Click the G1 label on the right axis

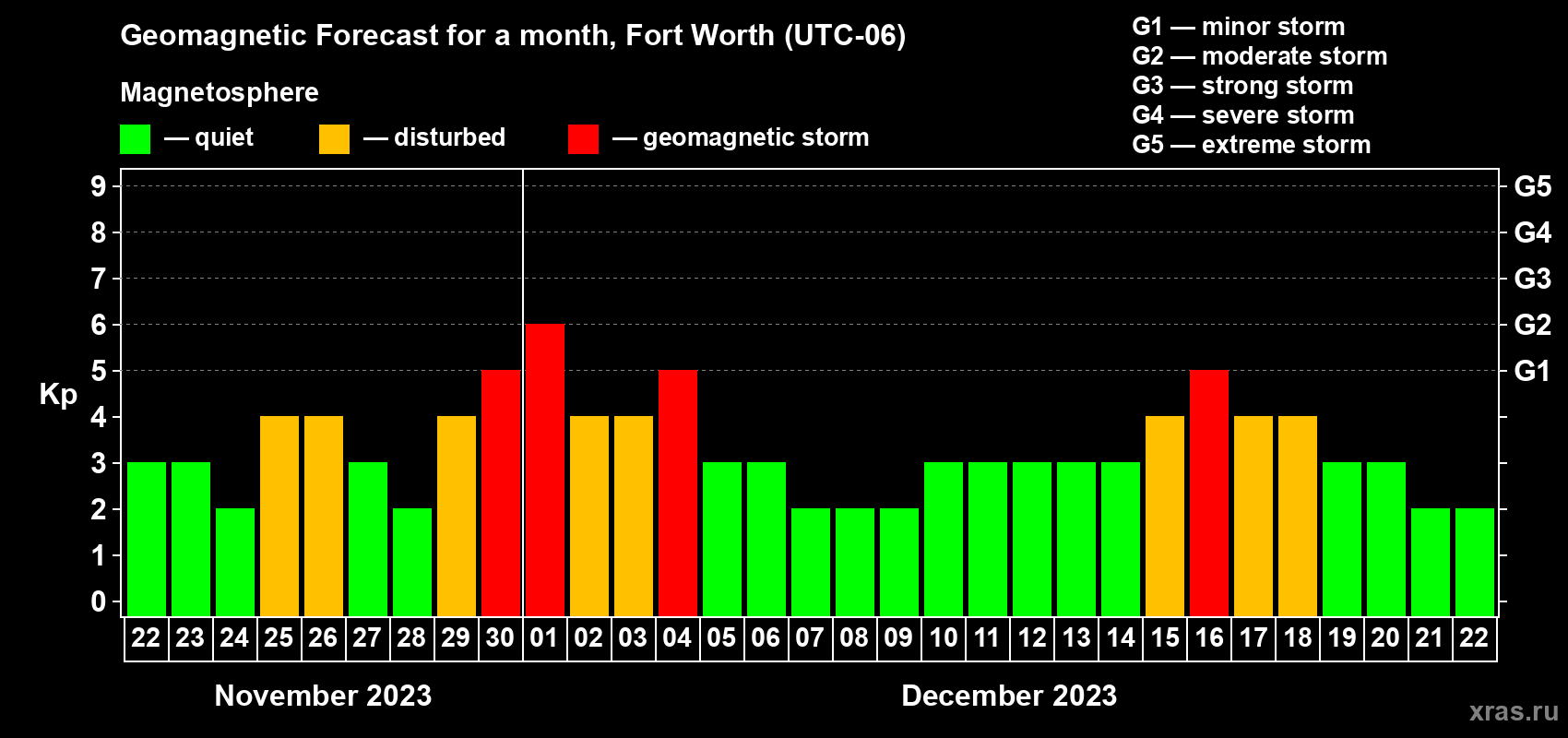[1533, 371]
